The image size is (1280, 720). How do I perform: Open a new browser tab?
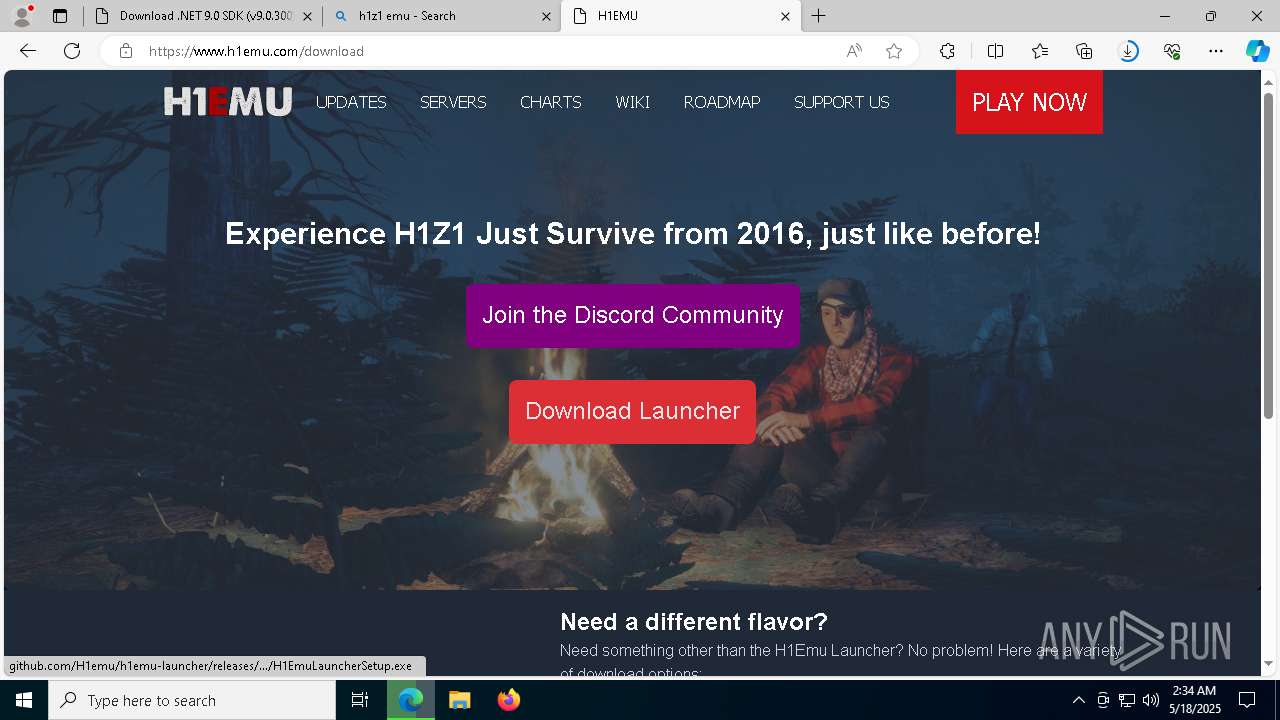pyautogui.click(x=819, y=16)
